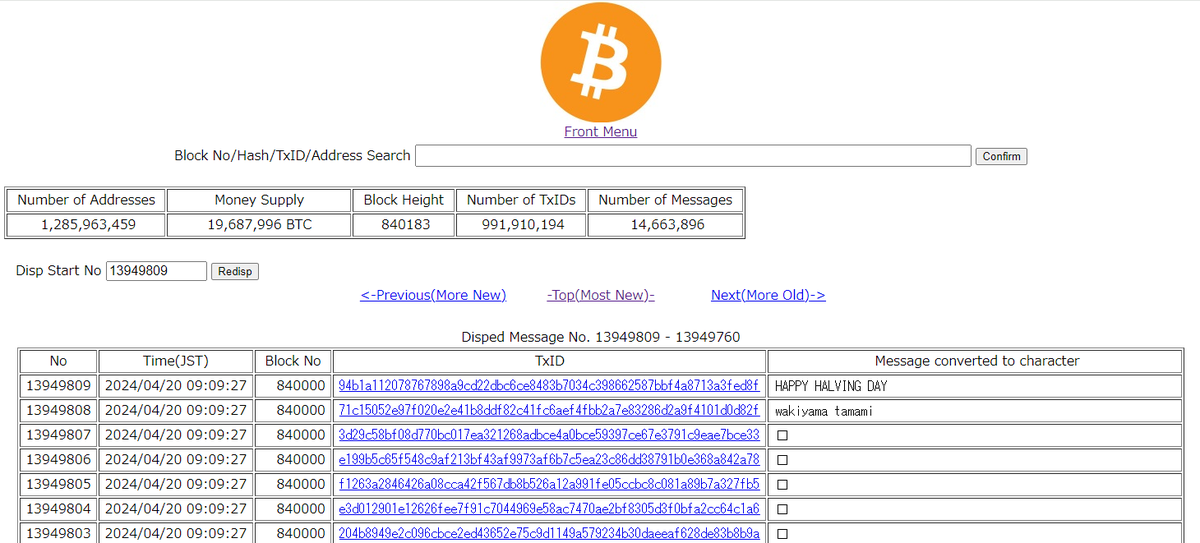Click message number cell '13949804'
Viewport: 1200px width, 543px height.
tap(58, 509)
